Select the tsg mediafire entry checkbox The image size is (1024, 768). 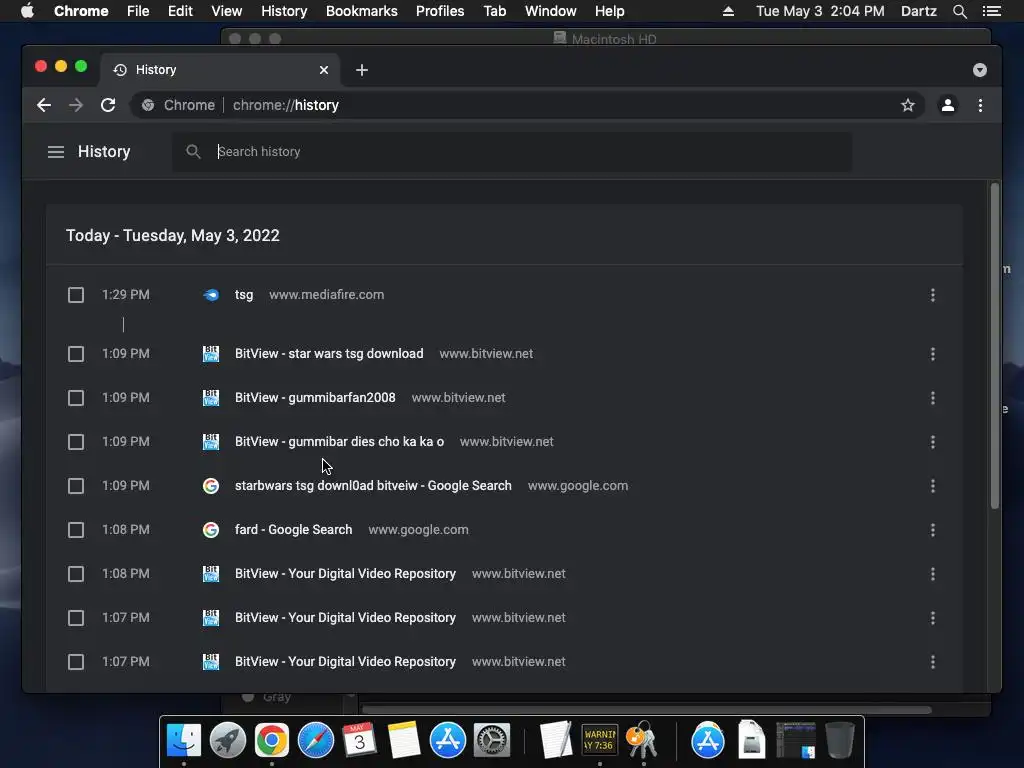76,295
